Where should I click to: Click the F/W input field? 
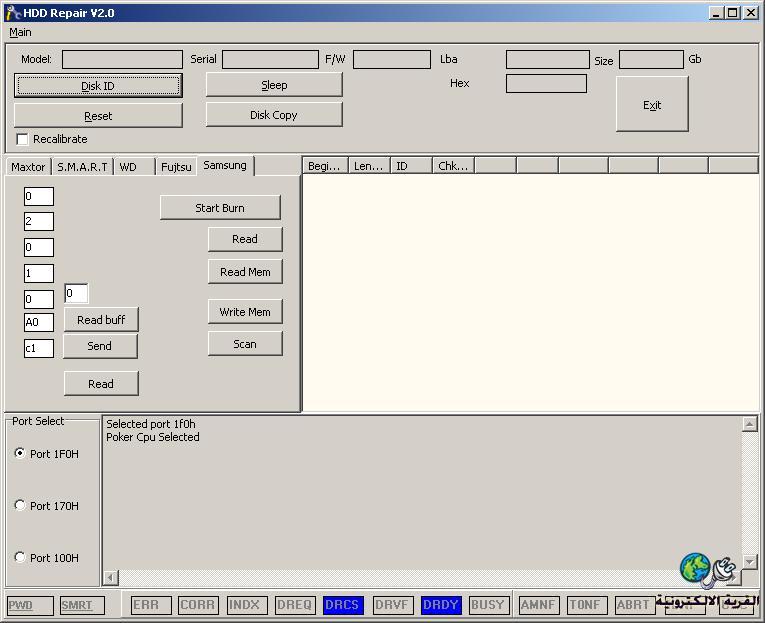[x=392, y=60]
